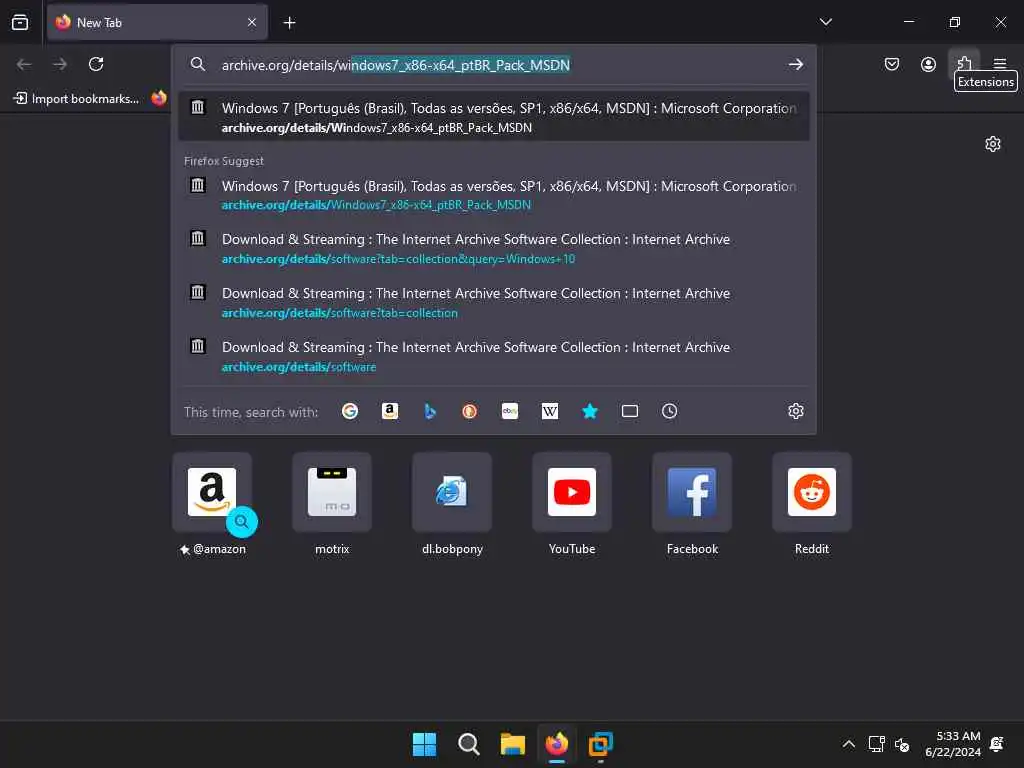Search bookmarks via star icon
This screenshot has height=768, width=1024.
(x=590, y=411)
